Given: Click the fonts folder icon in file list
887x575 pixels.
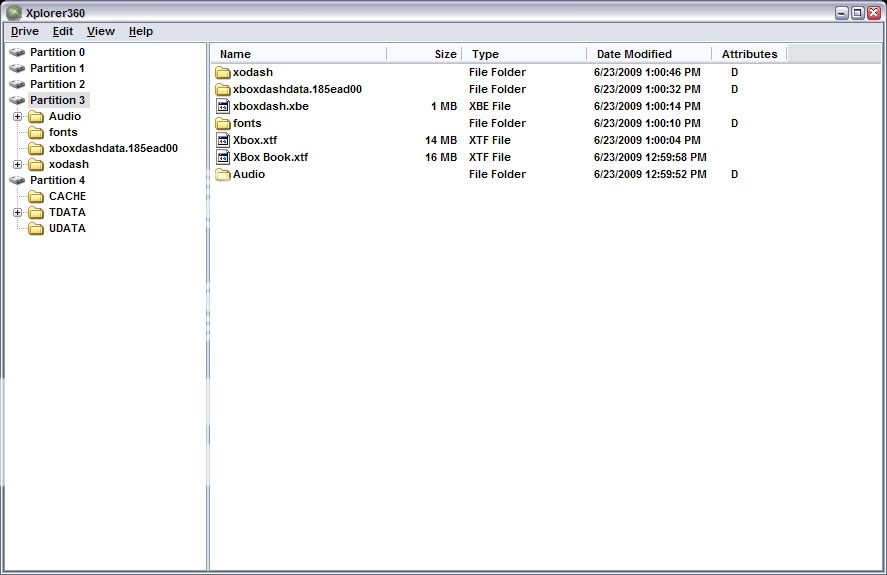Looking at the screenshot, I should point(223,123).
